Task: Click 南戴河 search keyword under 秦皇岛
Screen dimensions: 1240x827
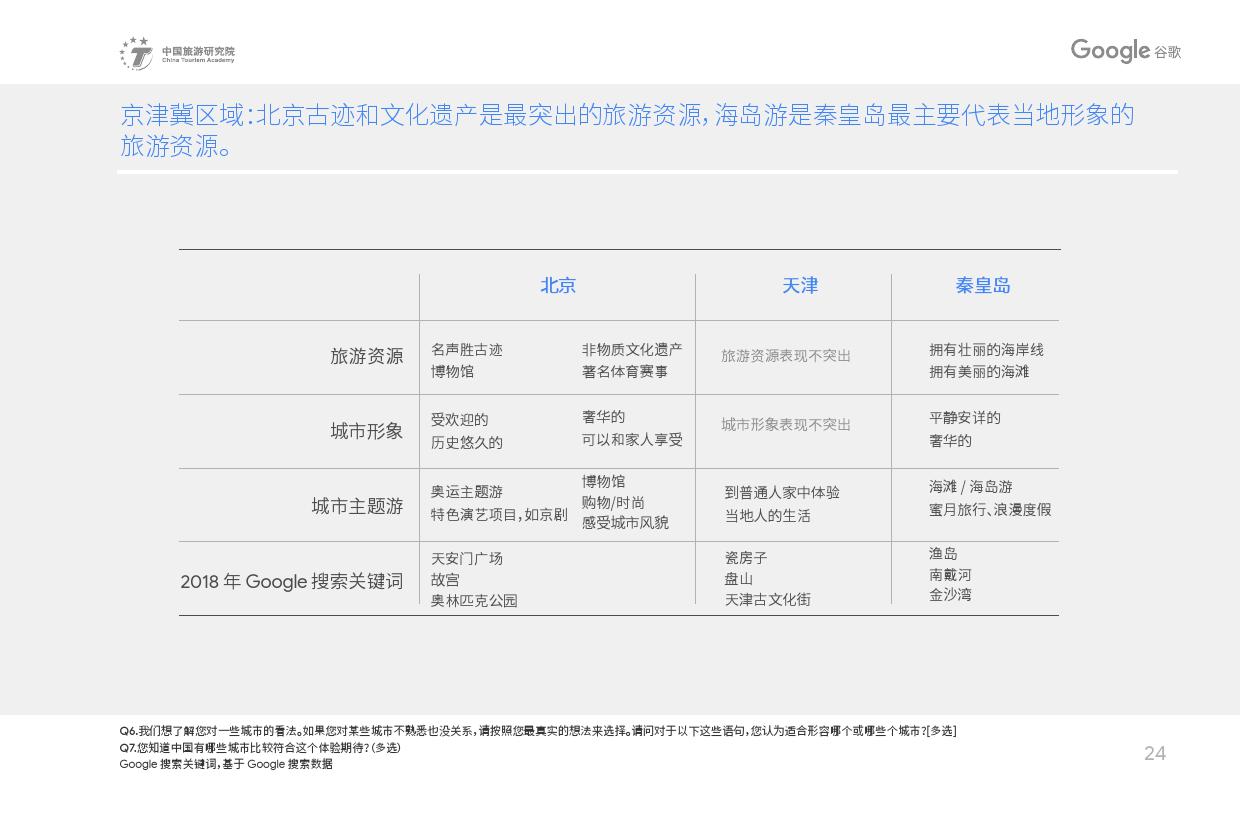Action: 949,575
